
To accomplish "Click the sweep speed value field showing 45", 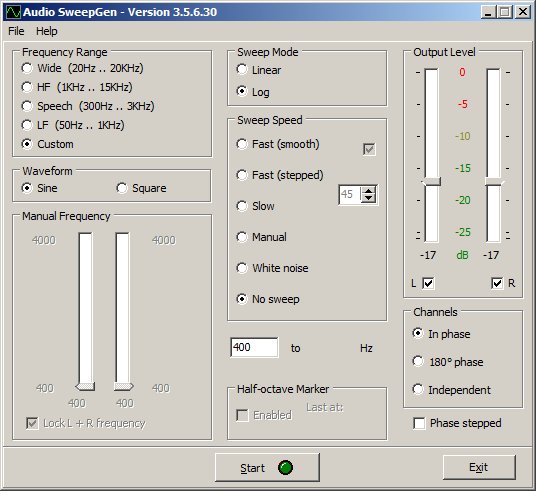I will [350, 195].
